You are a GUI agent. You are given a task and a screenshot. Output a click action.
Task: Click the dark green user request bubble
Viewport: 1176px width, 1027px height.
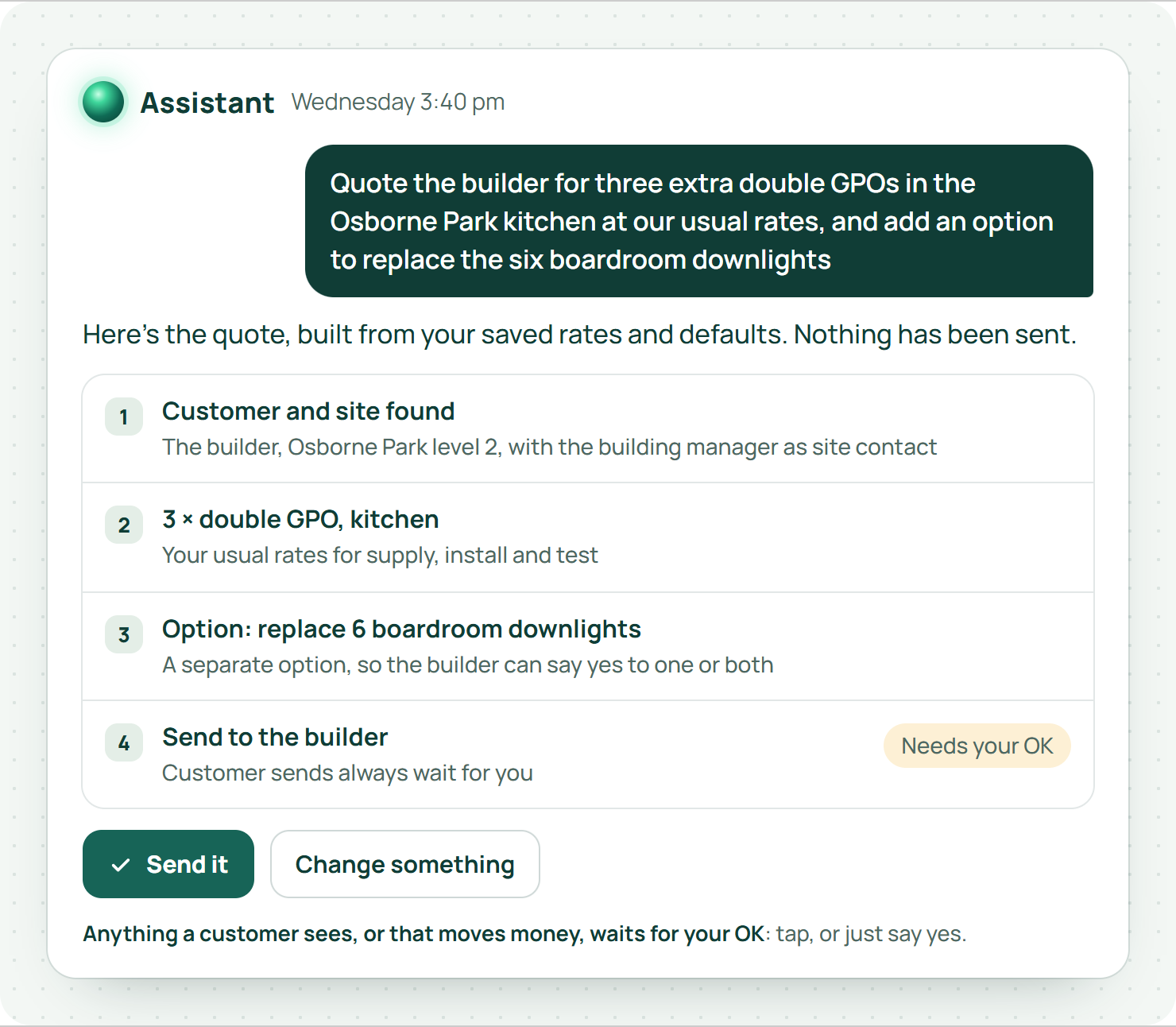699,221
